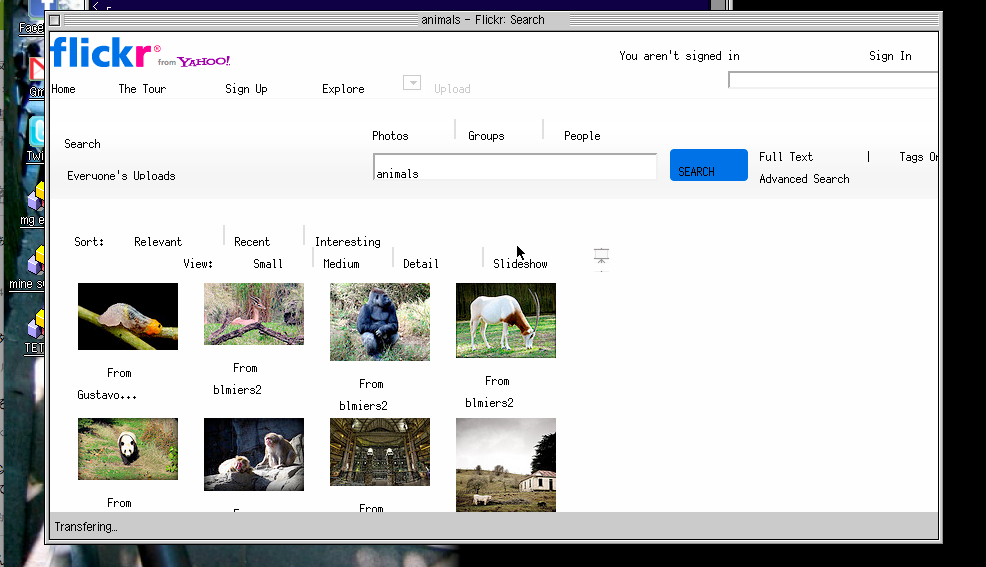The image size is (986, 567).
Task: Choose Small view size
Action: point(267,263)
